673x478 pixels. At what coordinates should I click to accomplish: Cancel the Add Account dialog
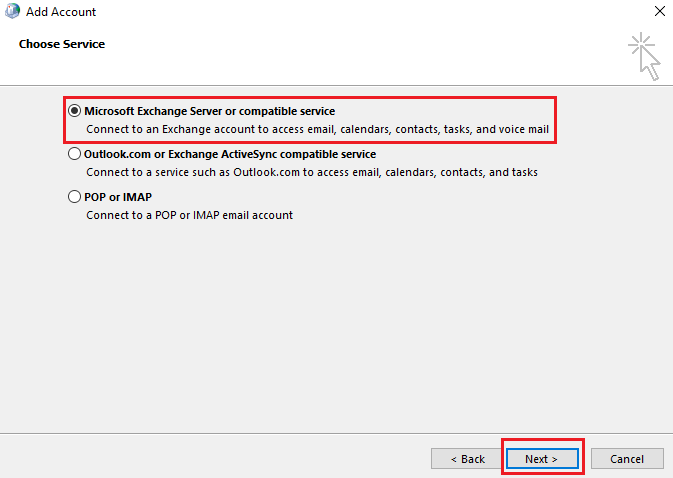(x=627, y=459)
